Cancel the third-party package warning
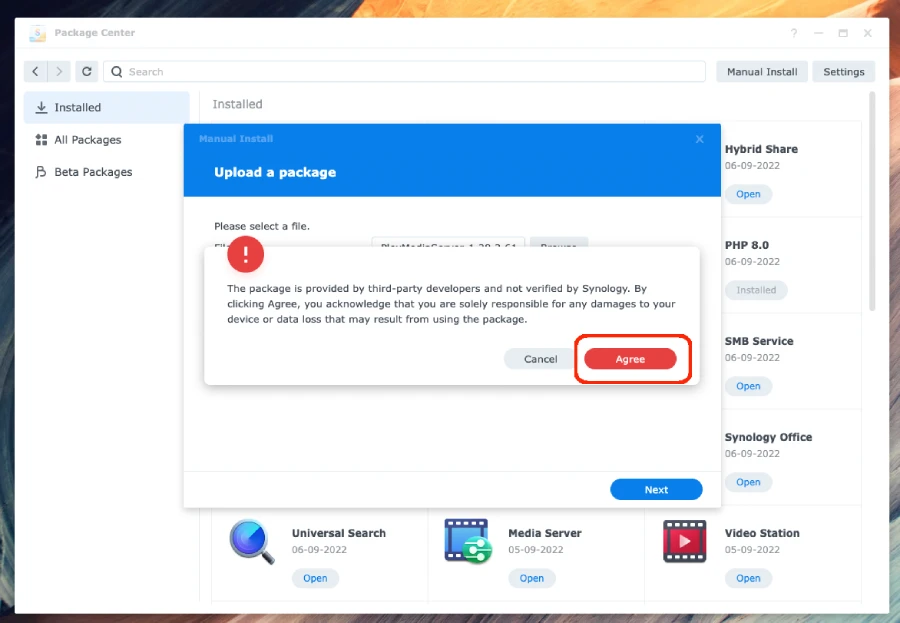Image resolution: width=900 pixels, height=623 pixels. pos(540,359)
